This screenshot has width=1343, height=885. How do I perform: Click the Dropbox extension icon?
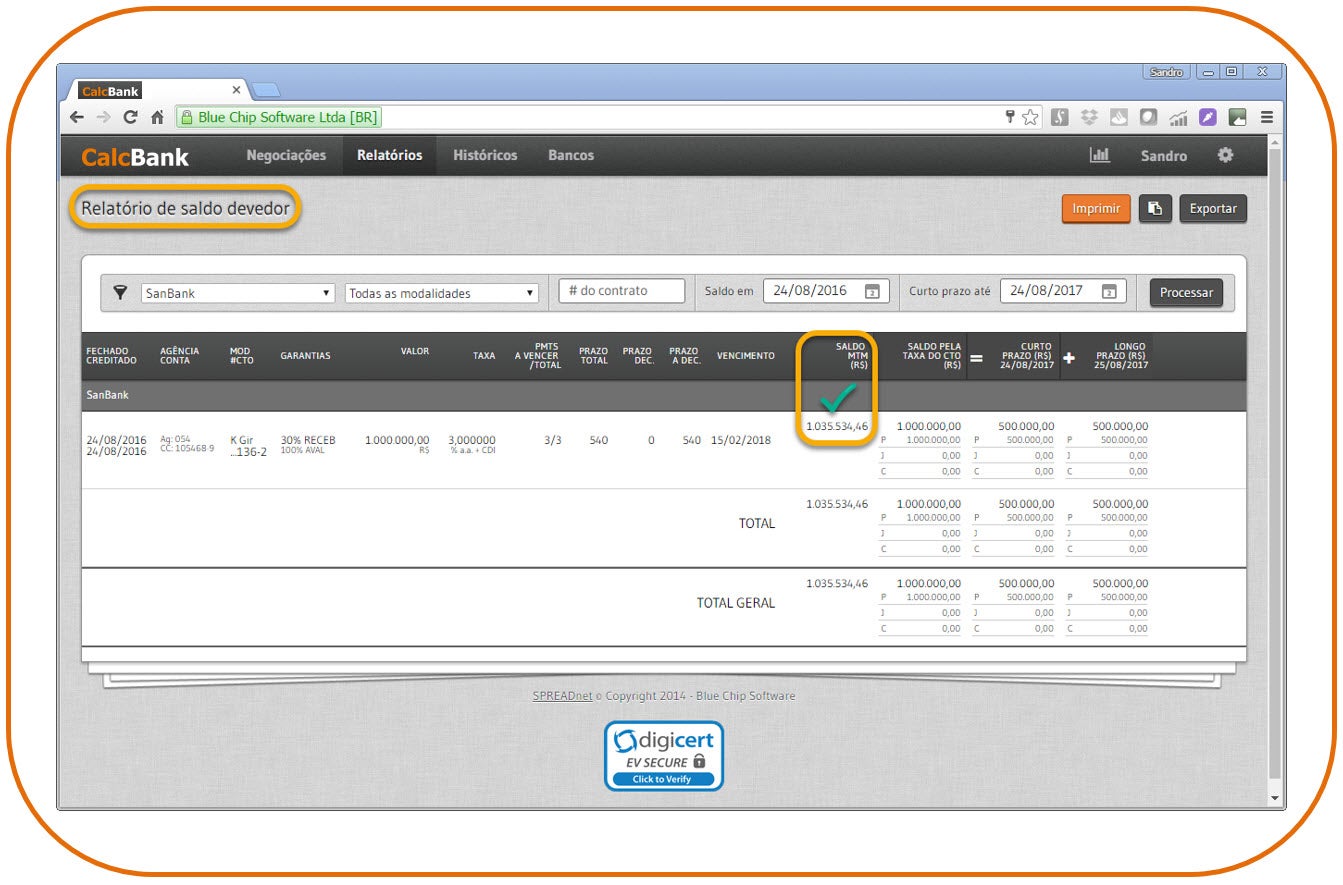point(1090,117)
